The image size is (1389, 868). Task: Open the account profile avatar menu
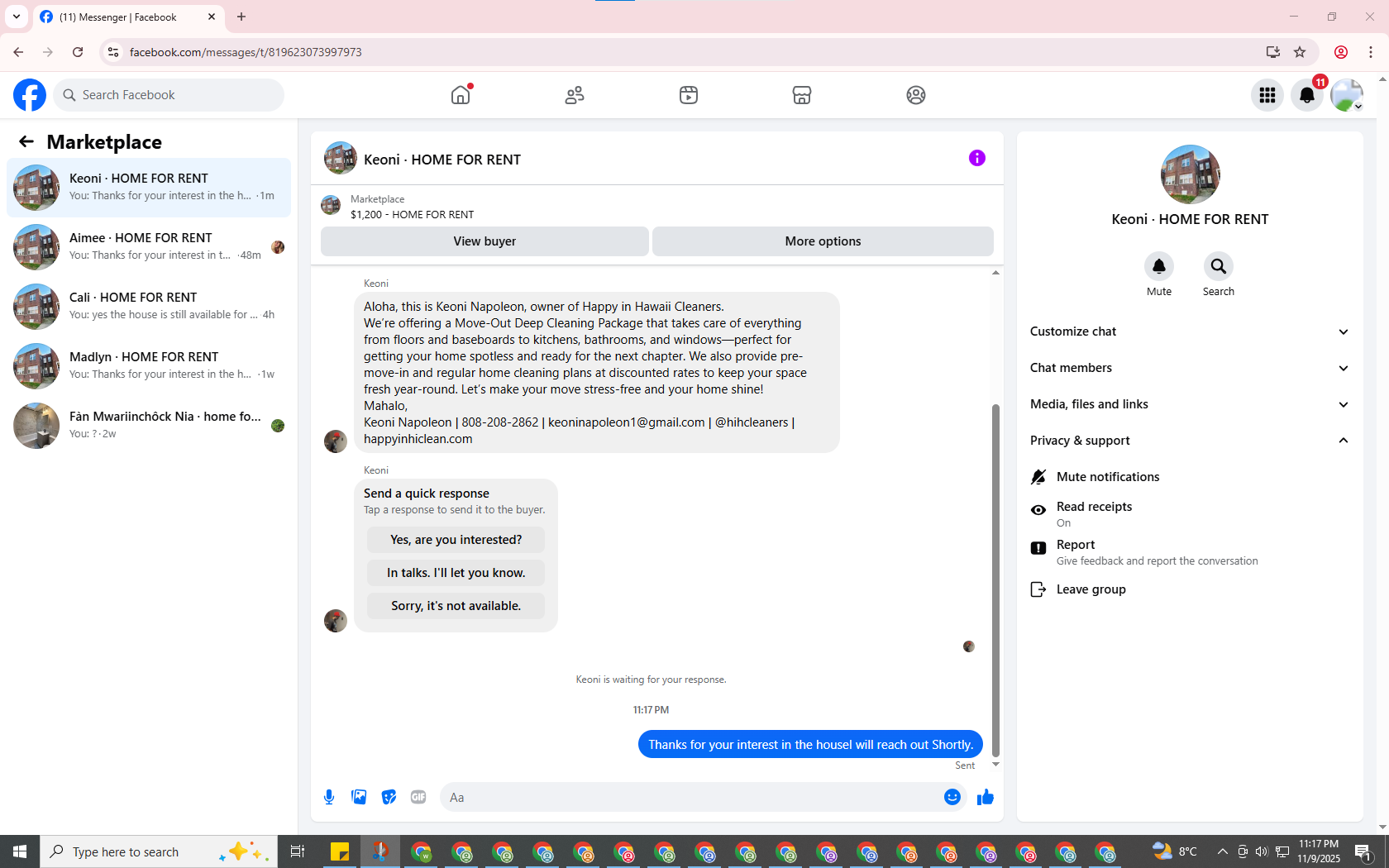(x=1347, y=95)
